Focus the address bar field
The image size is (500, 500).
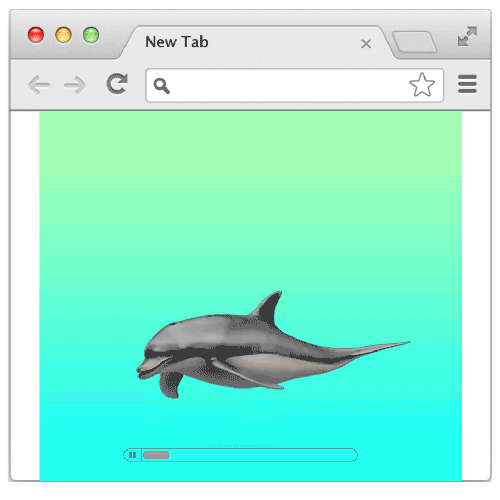click(295, 85)
